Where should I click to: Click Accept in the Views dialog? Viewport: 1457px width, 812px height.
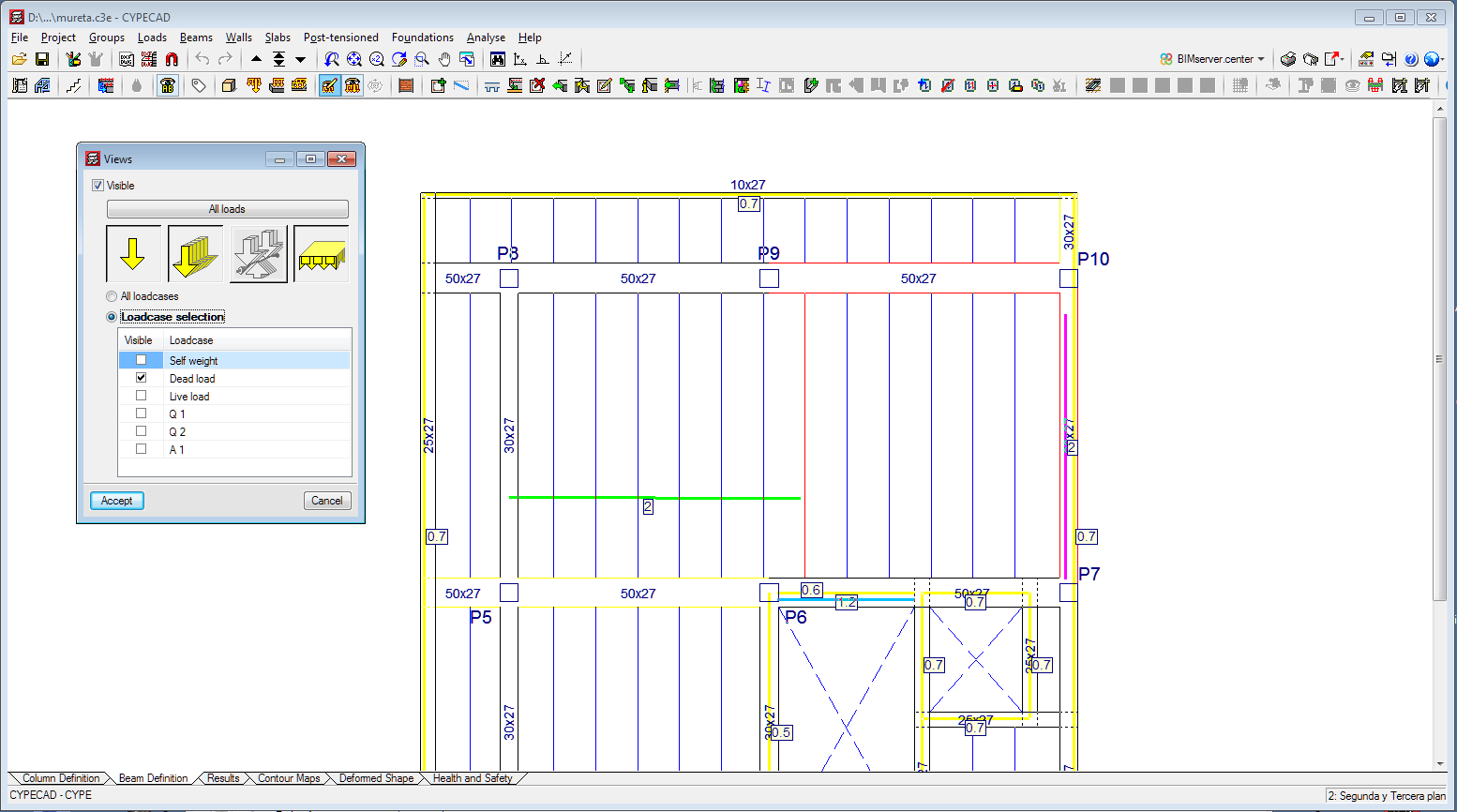click(116, 500)
